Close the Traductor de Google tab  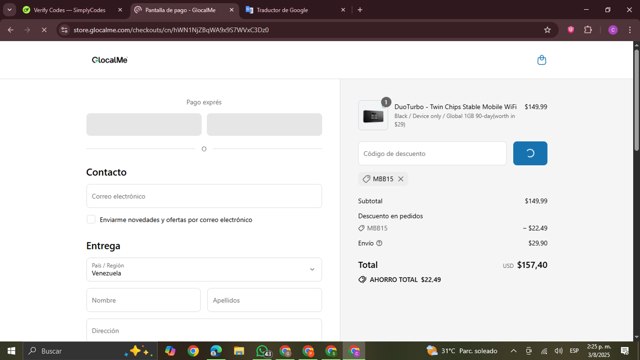pos(343,10)
